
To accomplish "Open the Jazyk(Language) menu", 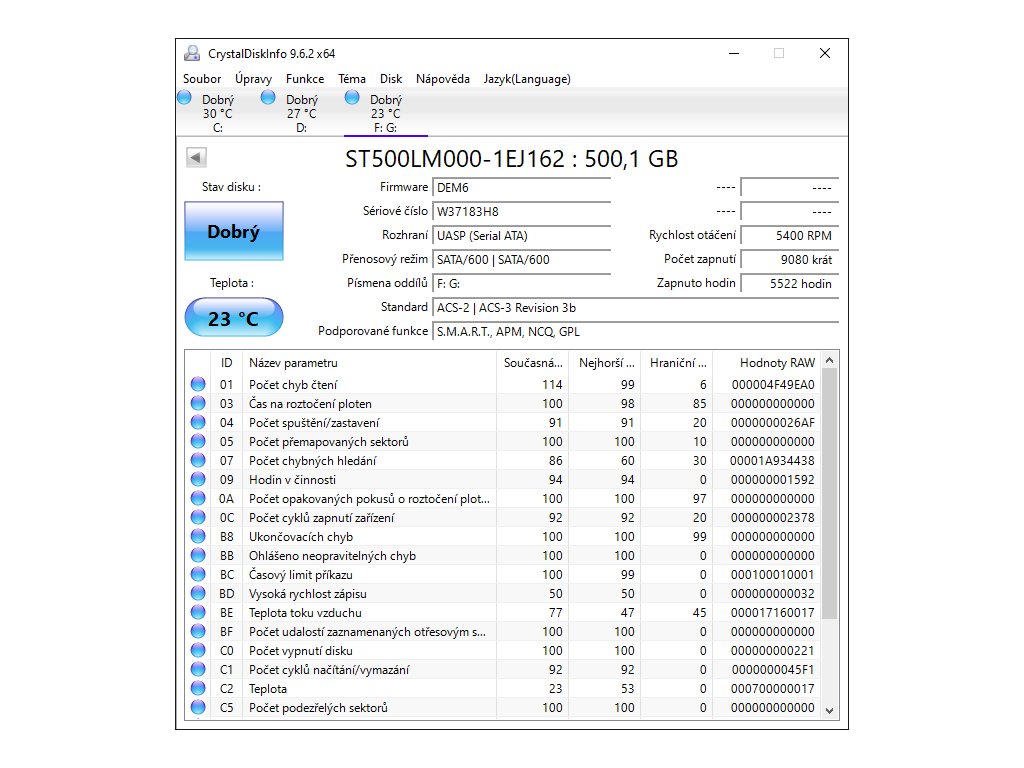I will point(526,79).
